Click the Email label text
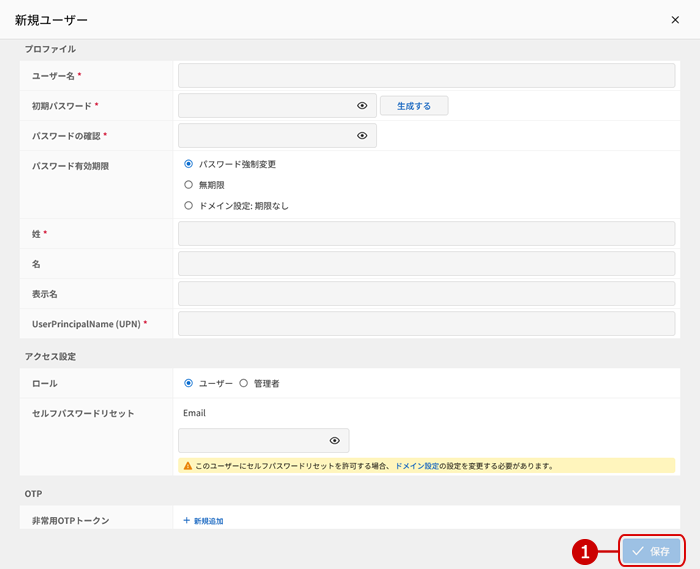Viewport: 700px width, 569px height. pos(194,413)
